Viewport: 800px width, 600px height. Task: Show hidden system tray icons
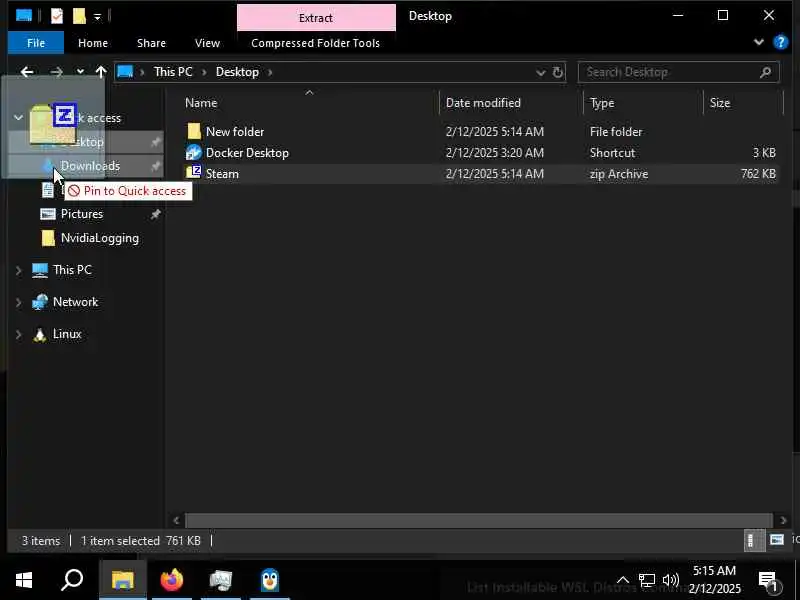pos(622,580)
